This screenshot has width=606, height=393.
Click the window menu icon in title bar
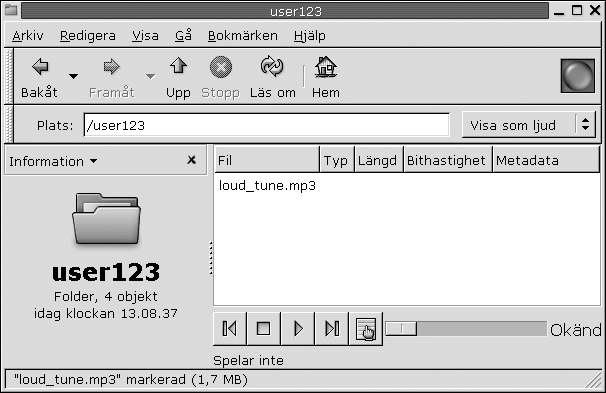click(x=11, y=10)
